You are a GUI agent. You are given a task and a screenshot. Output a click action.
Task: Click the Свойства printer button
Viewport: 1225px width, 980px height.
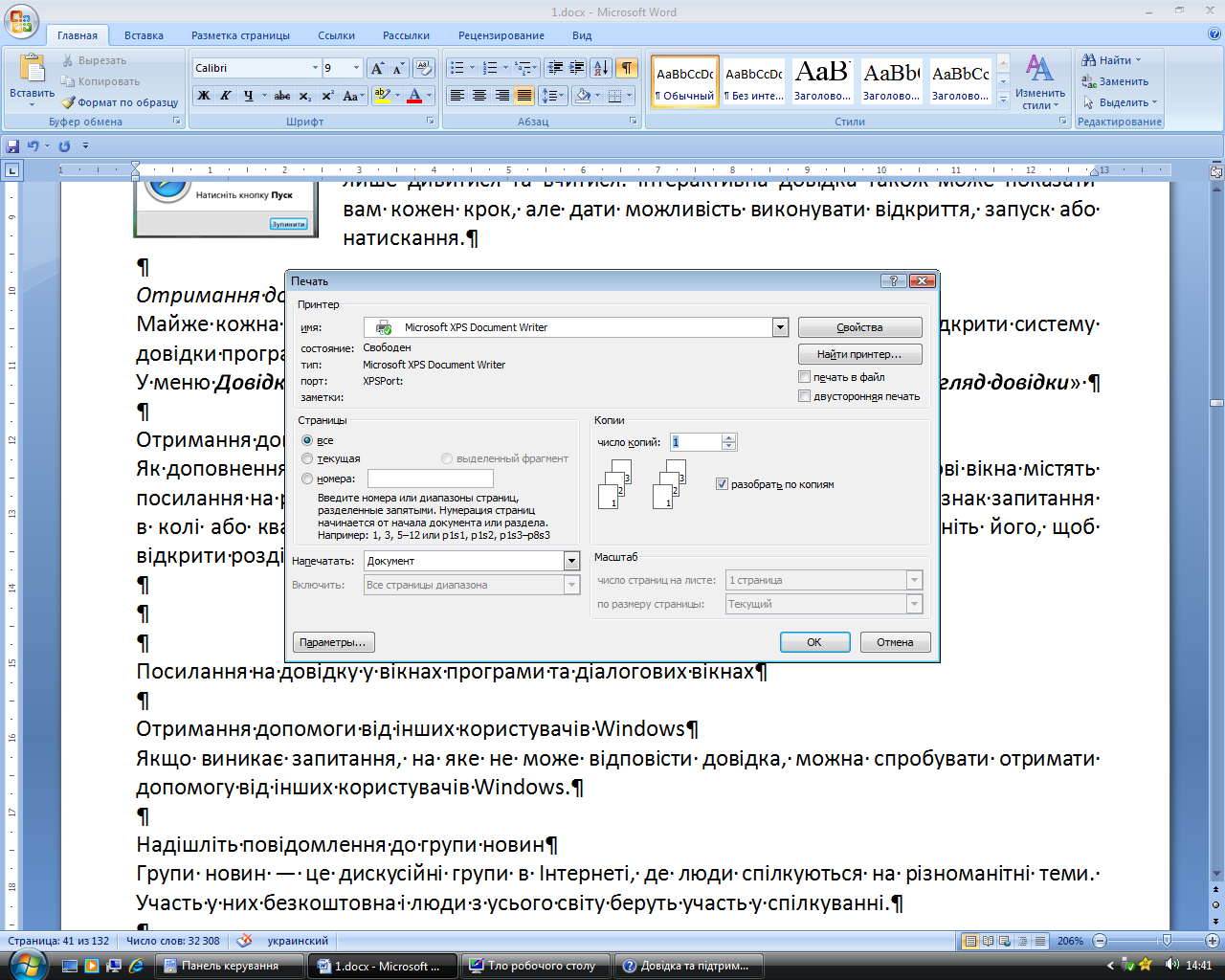click(859, 327)
